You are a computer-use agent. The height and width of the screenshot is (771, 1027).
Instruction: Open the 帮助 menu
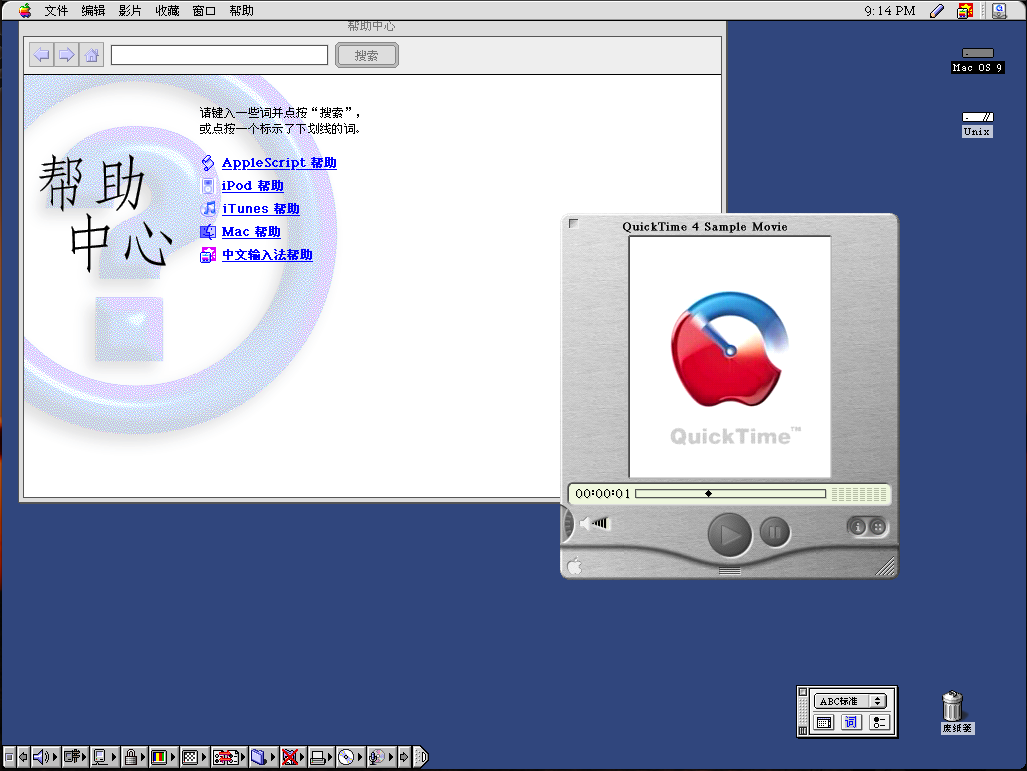(241, 10)
